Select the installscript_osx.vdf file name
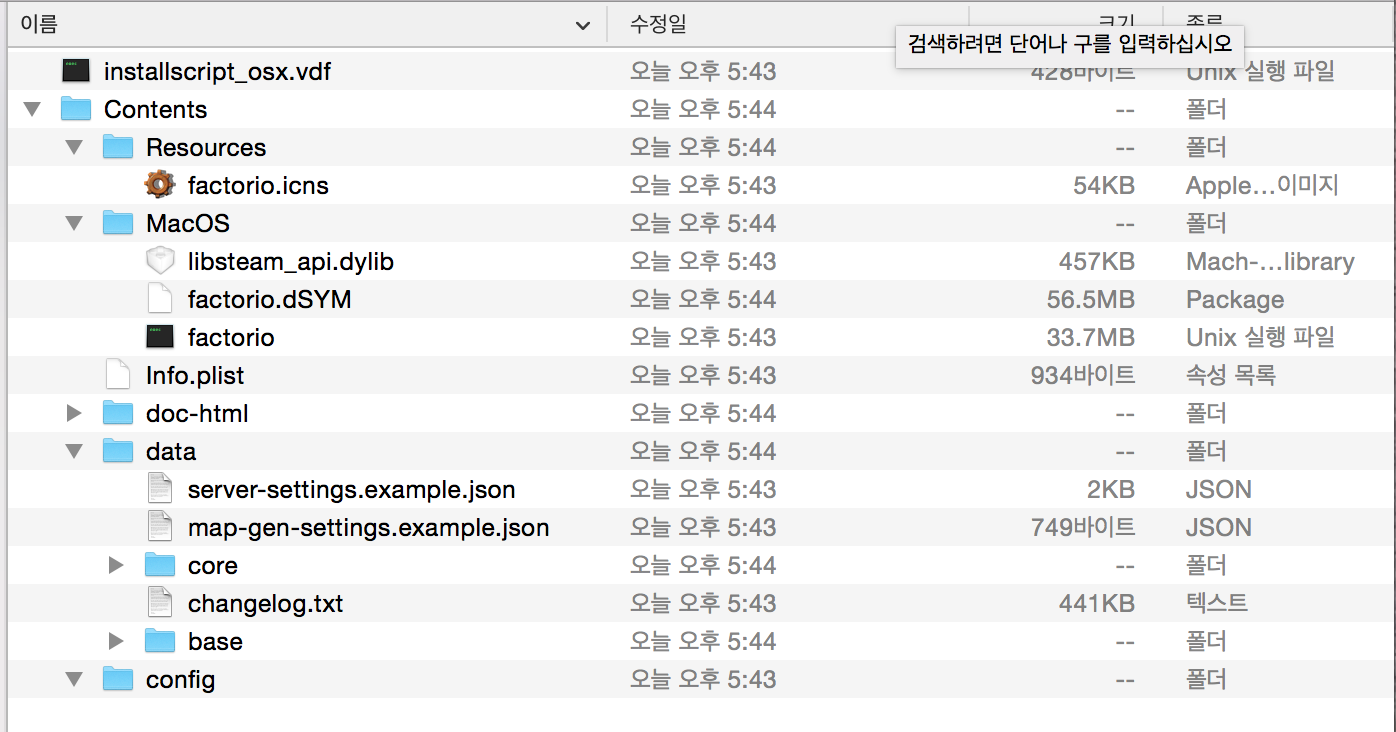This screenshot has height=732, width=1396. pos(217,72)
